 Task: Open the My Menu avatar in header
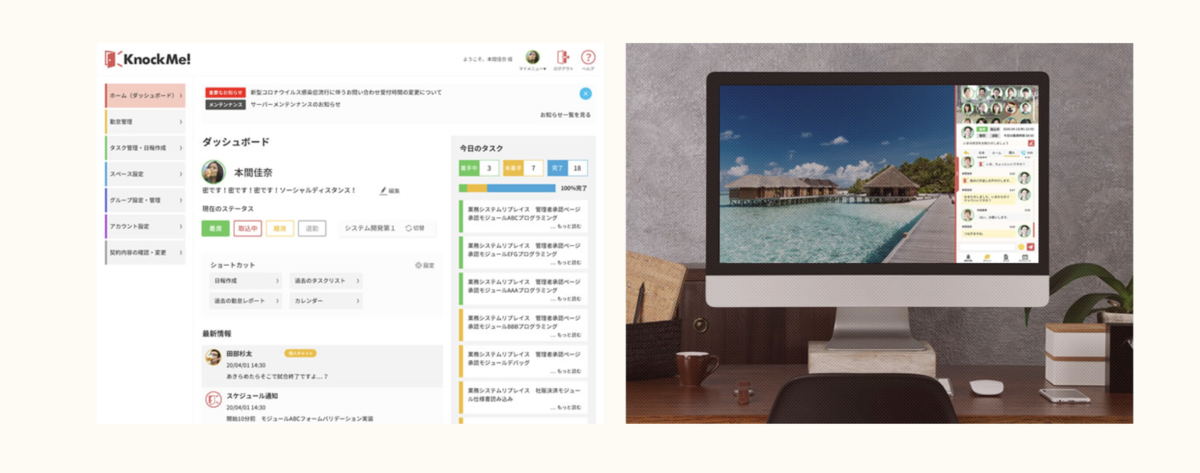(533, 57)
